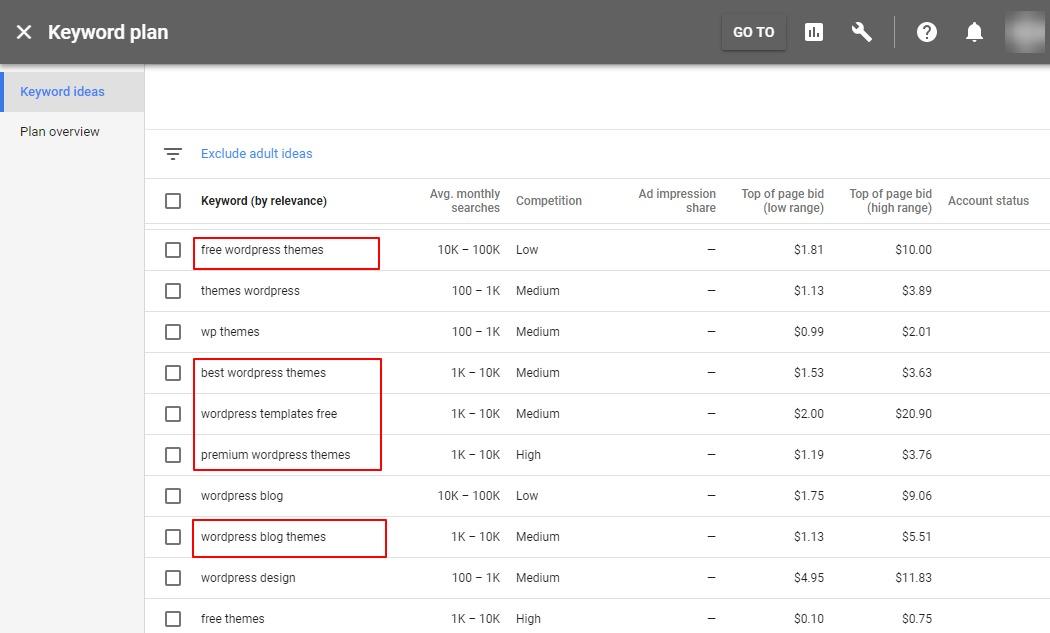Click the 'themes wordpress' keyword text
This screenshot has height=633, width=1050.
click(250, 291)
